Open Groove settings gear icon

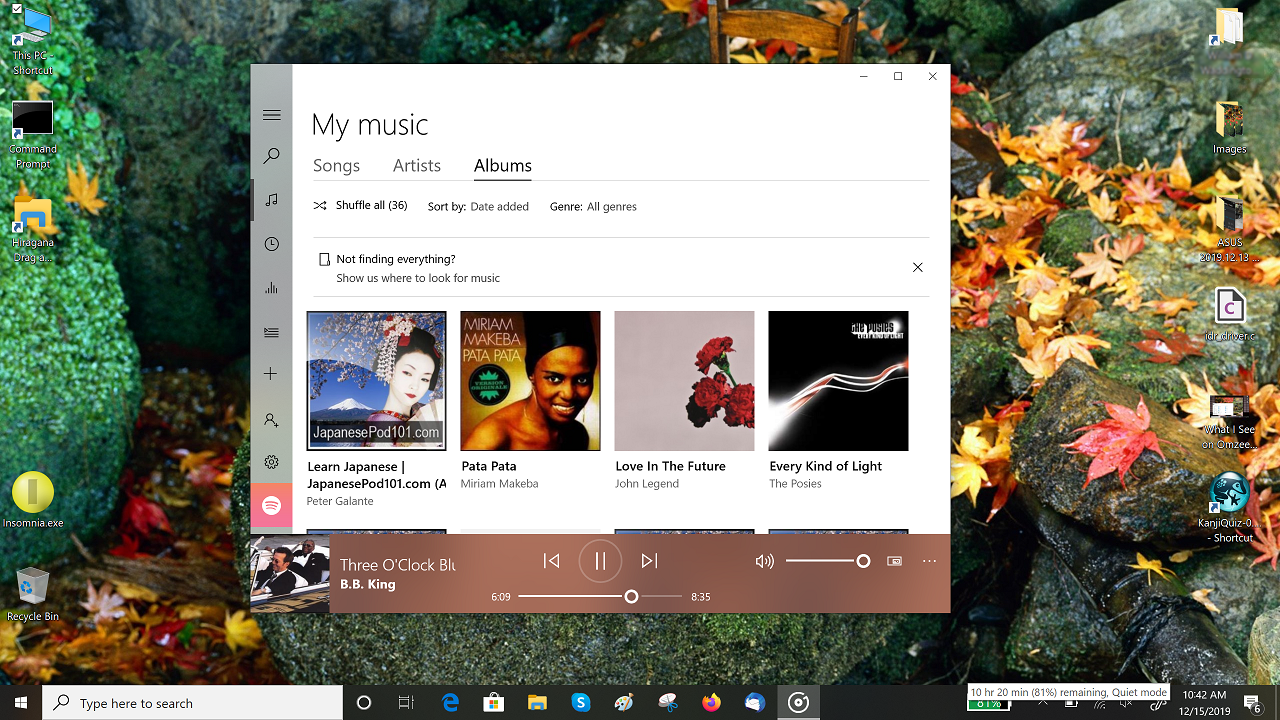271,462
